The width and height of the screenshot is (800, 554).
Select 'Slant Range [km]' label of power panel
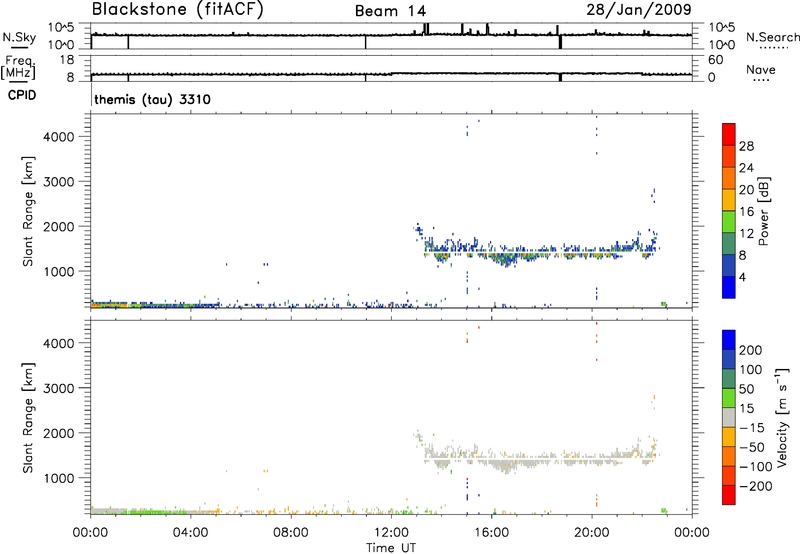pos(28,211)
